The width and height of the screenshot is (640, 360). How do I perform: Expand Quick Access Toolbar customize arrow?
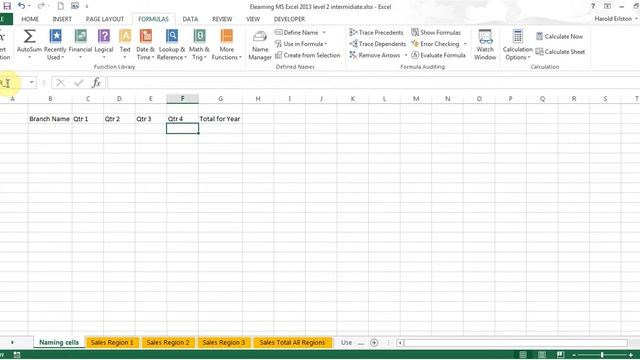click(87, 6)
